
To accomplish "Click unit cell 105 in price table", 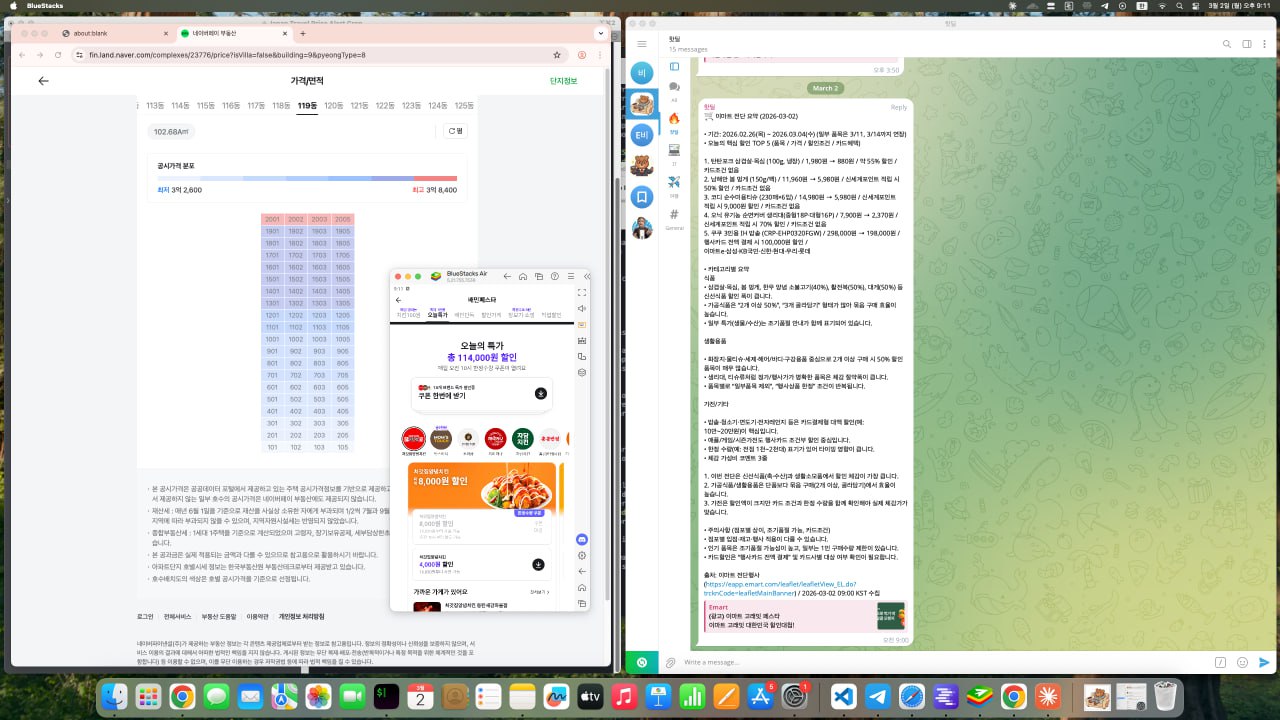I will click(343, 447).
